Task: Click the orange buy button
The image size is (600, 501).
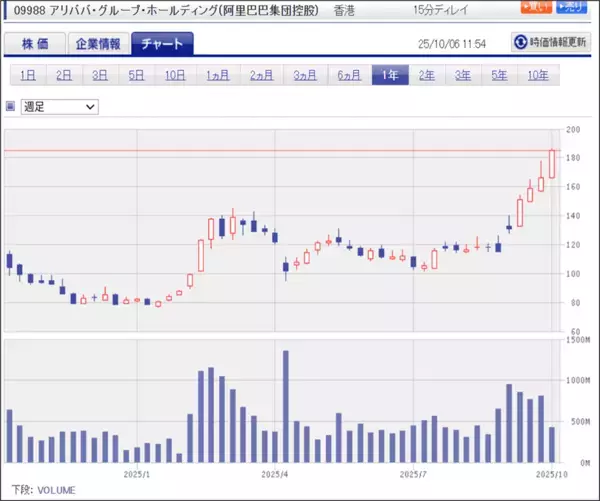Action: pos(536,7)
